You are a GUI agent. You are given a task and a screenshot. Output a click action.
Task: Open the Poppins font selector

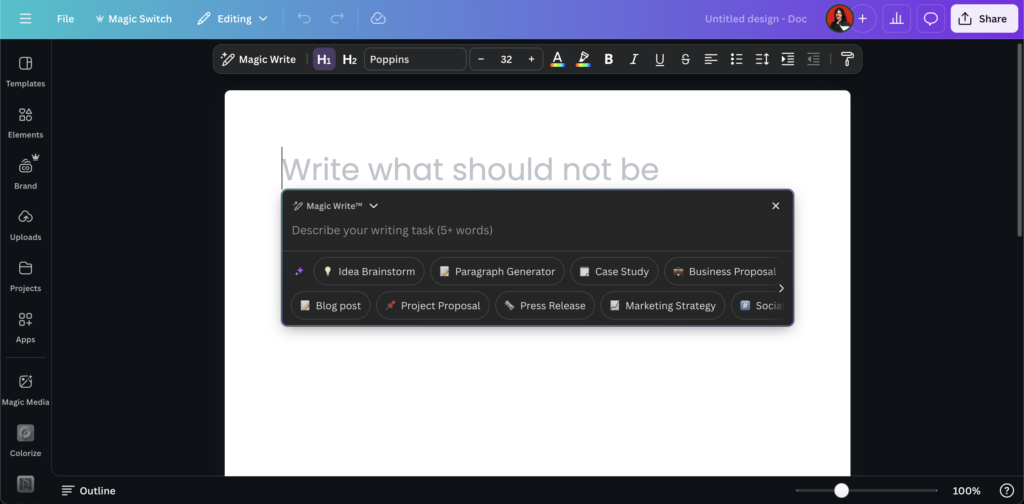pos(415,59)
